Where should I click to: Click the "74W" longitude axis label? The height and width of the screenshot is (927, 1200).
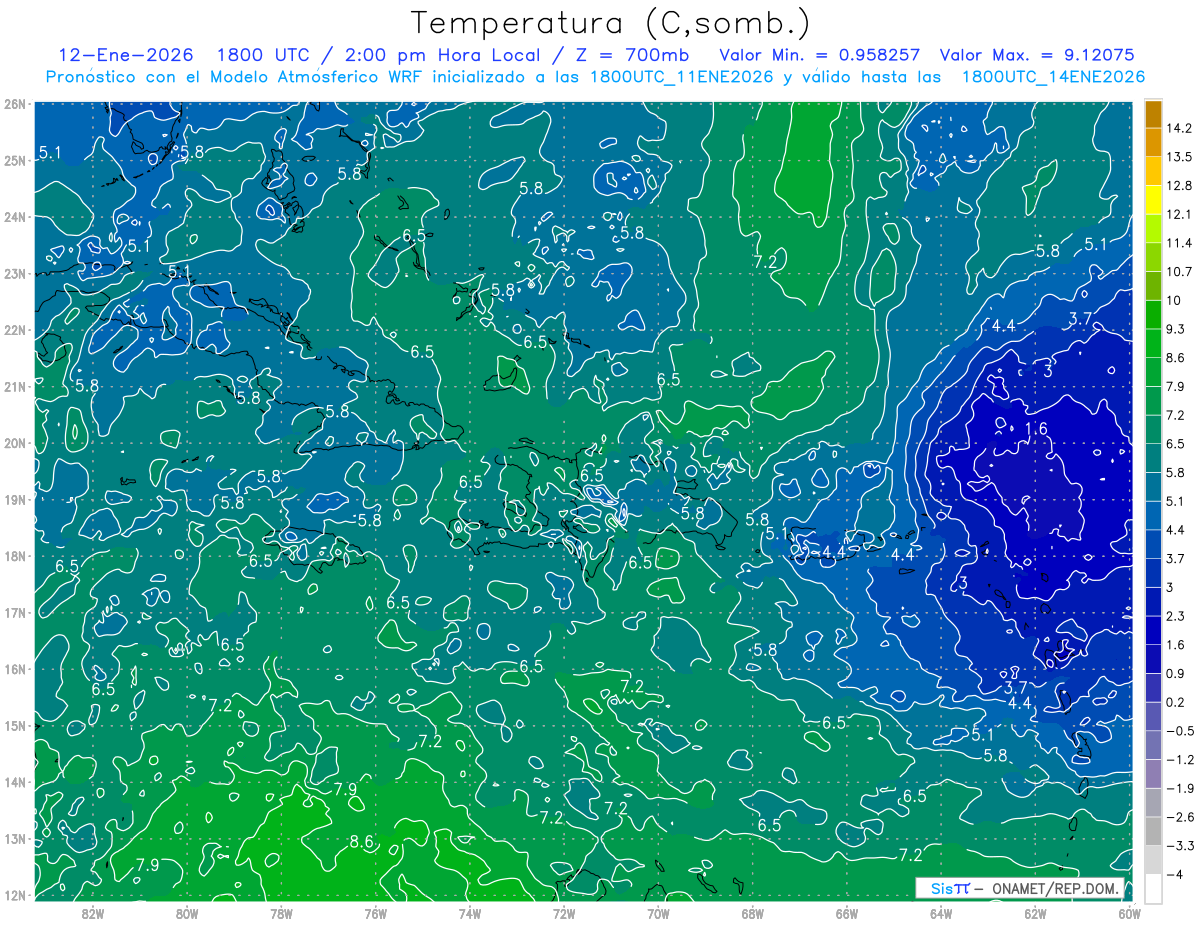(x=470, y=913)
